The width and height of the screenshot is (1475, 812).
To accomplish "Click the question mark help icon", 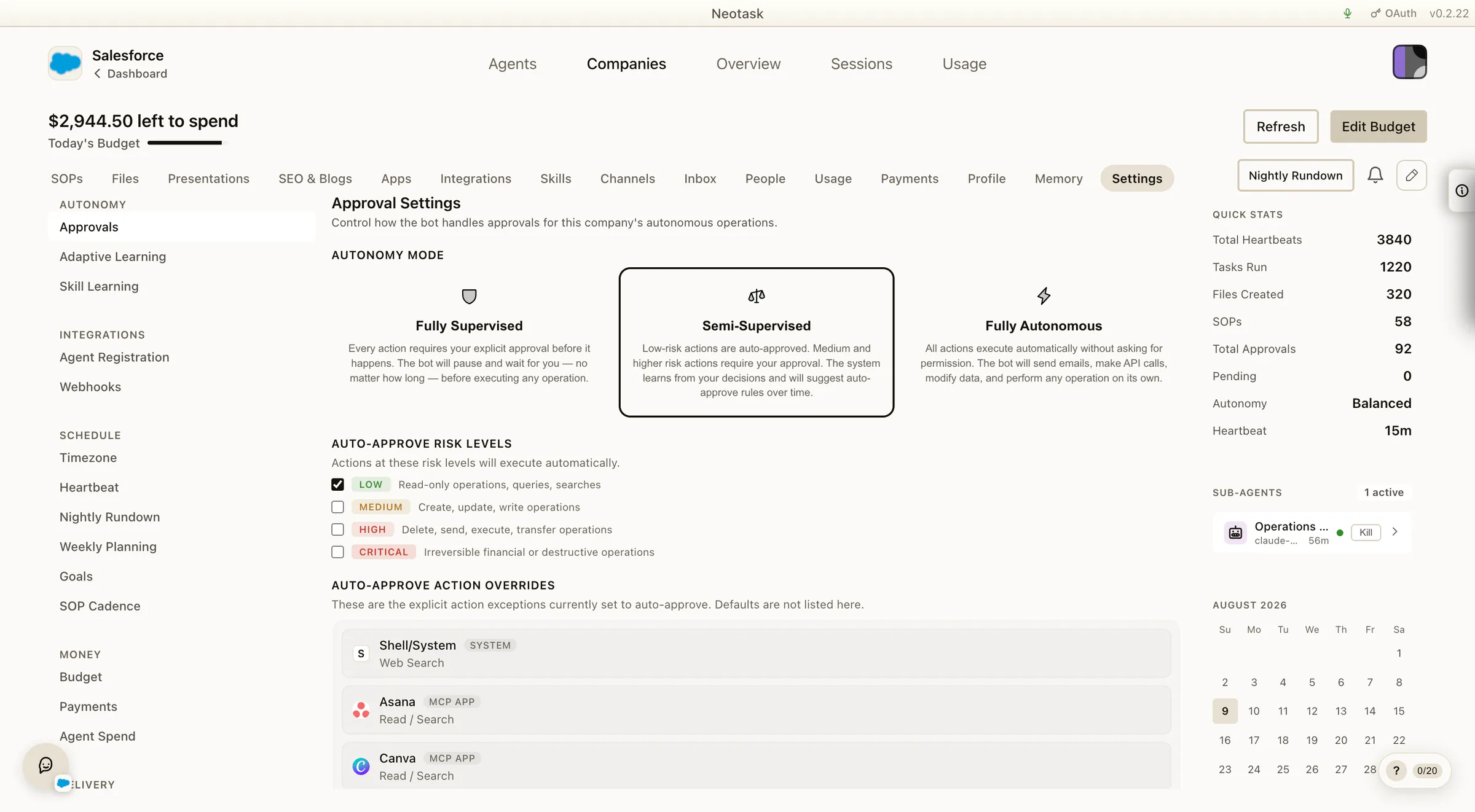I will [1396, 771].
